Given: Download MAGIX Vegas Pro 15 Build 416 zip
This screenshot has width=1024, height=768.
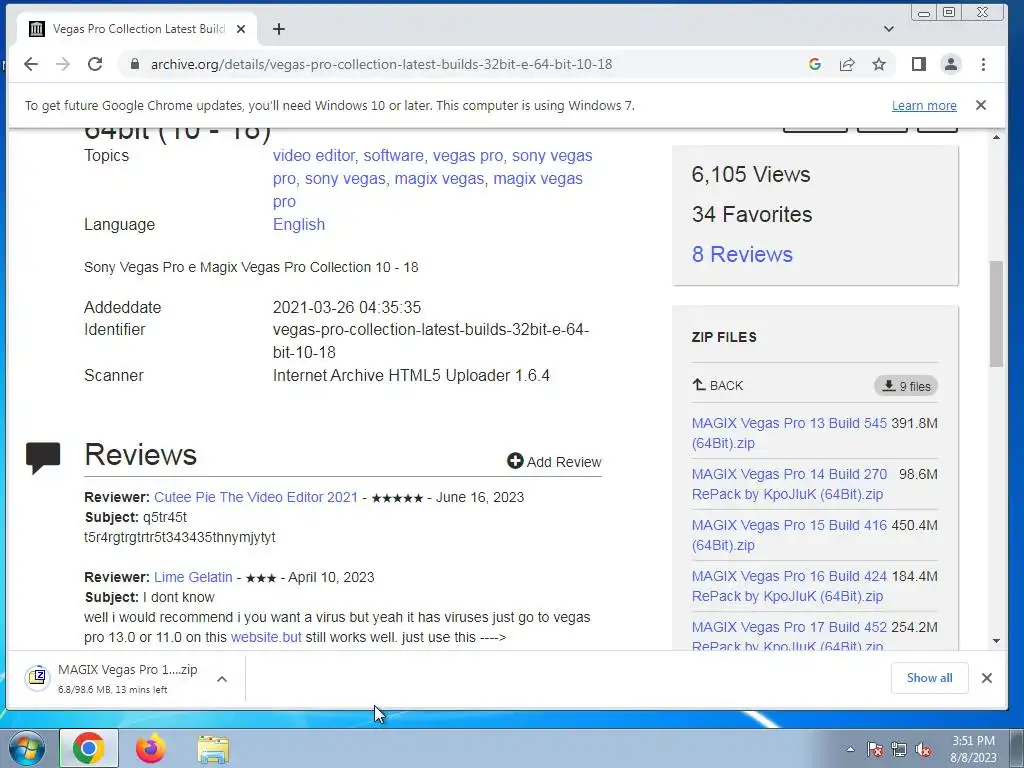Looking at the screenshot, I should pyautogui.click(x=789, y=535).
